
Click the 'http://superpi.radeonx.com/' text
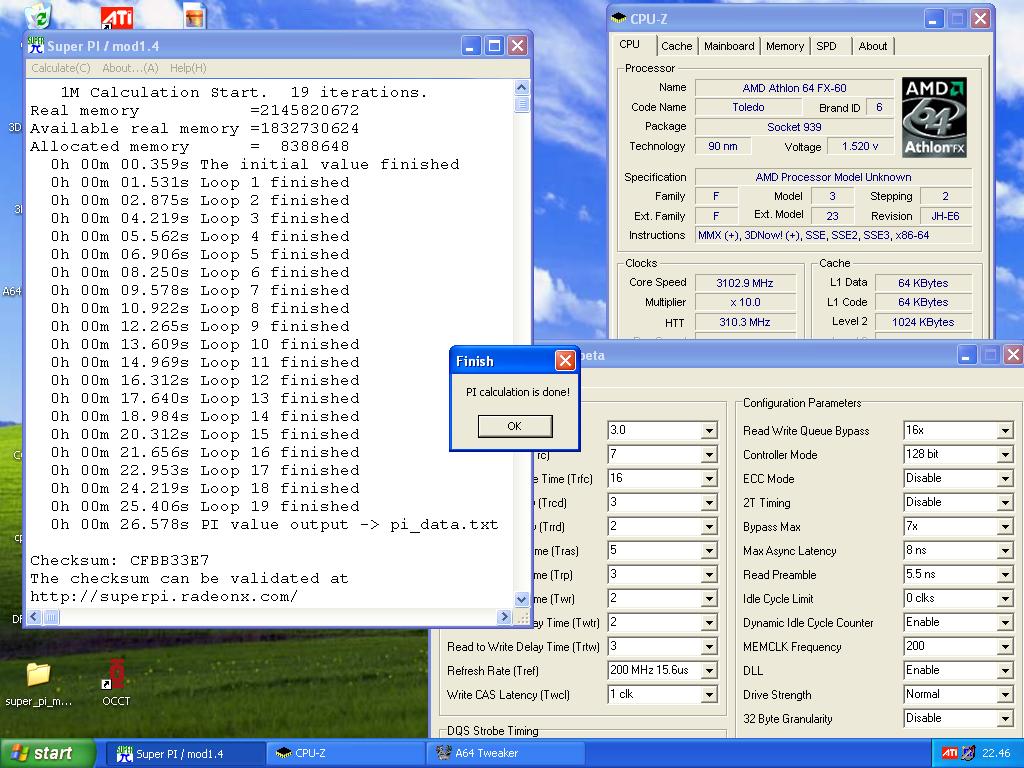coord(164,596)
